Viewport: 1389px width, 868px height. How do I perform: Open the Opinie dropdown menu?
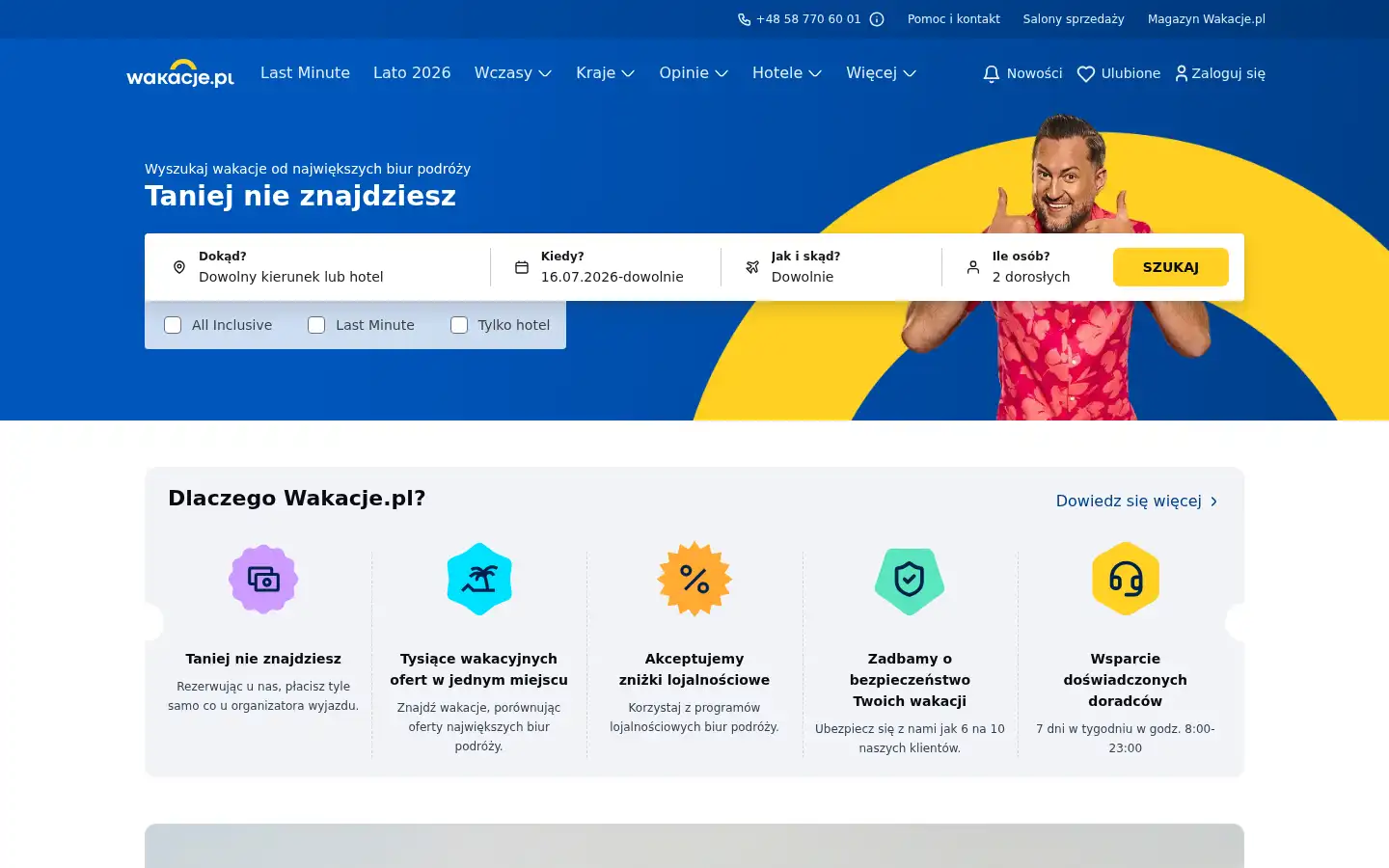tap(694, 73)
